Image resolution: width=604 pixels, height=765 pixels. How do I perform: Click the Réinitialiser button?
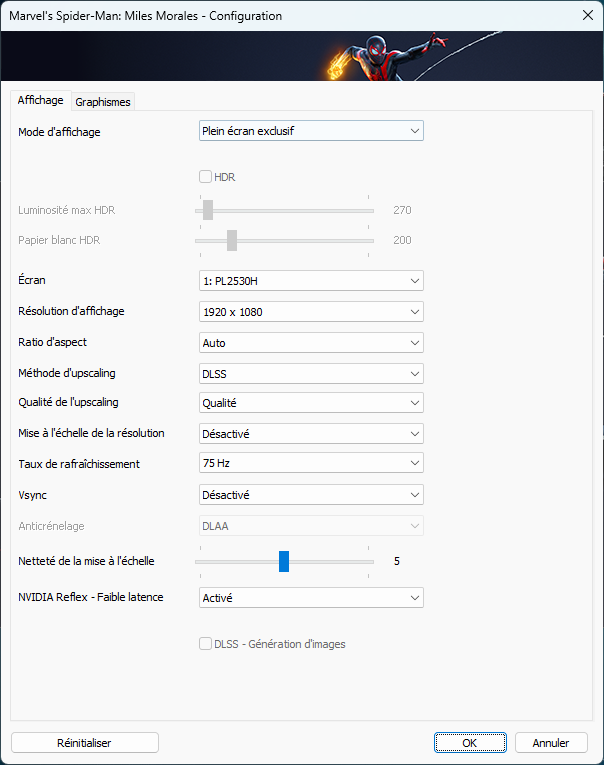coord(85,743)
